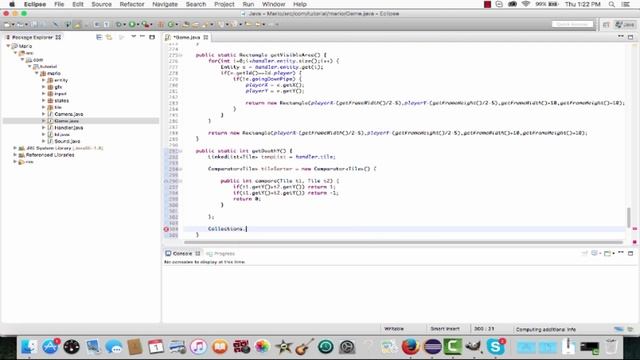The height and width of the screenshot is (360, 640).
Task: Switch to the Progress tab
Action: tap(220, 253)
